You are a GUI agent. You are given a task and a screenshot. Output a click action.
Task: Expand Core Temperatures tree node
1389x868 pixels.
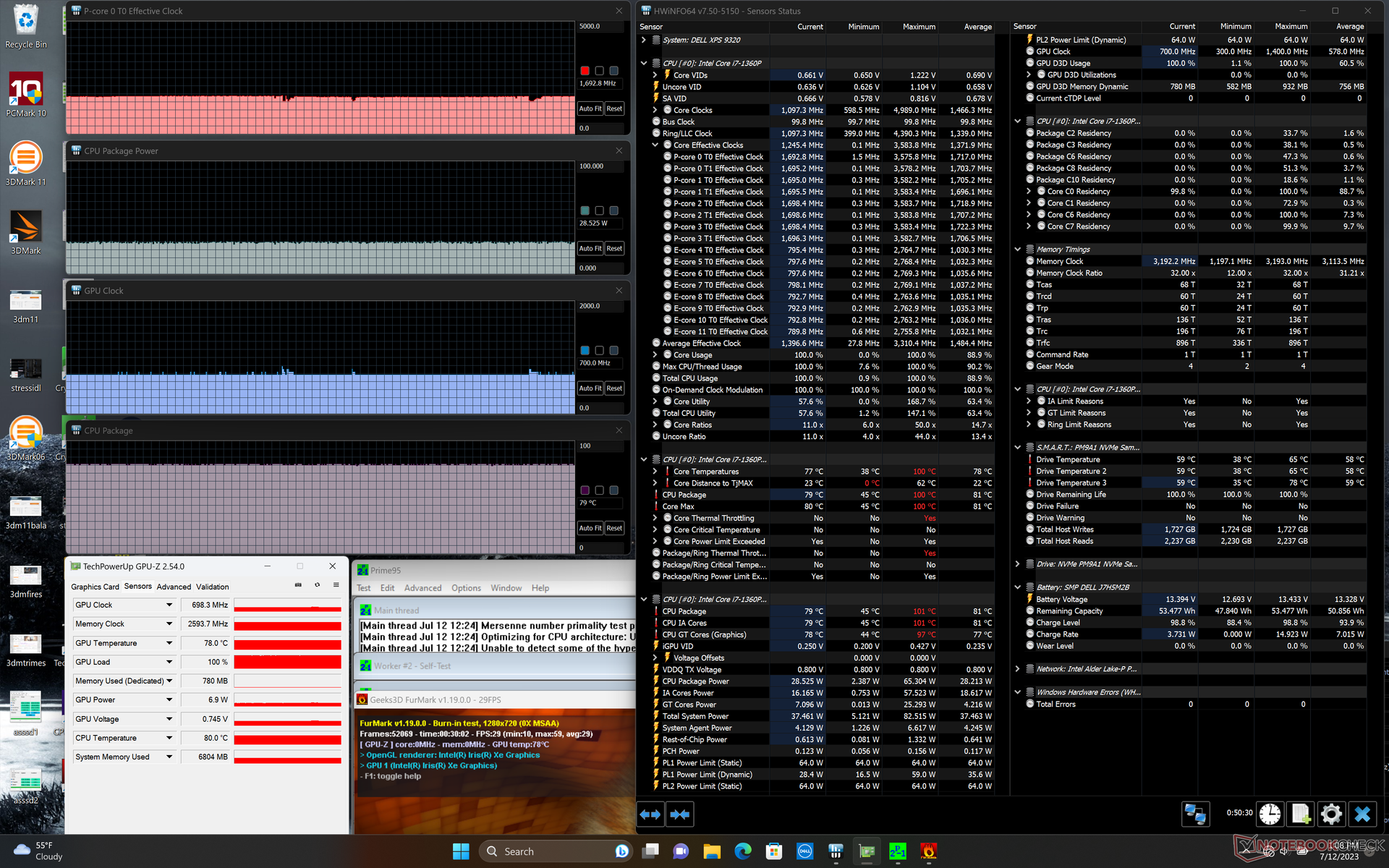(655, 472)
